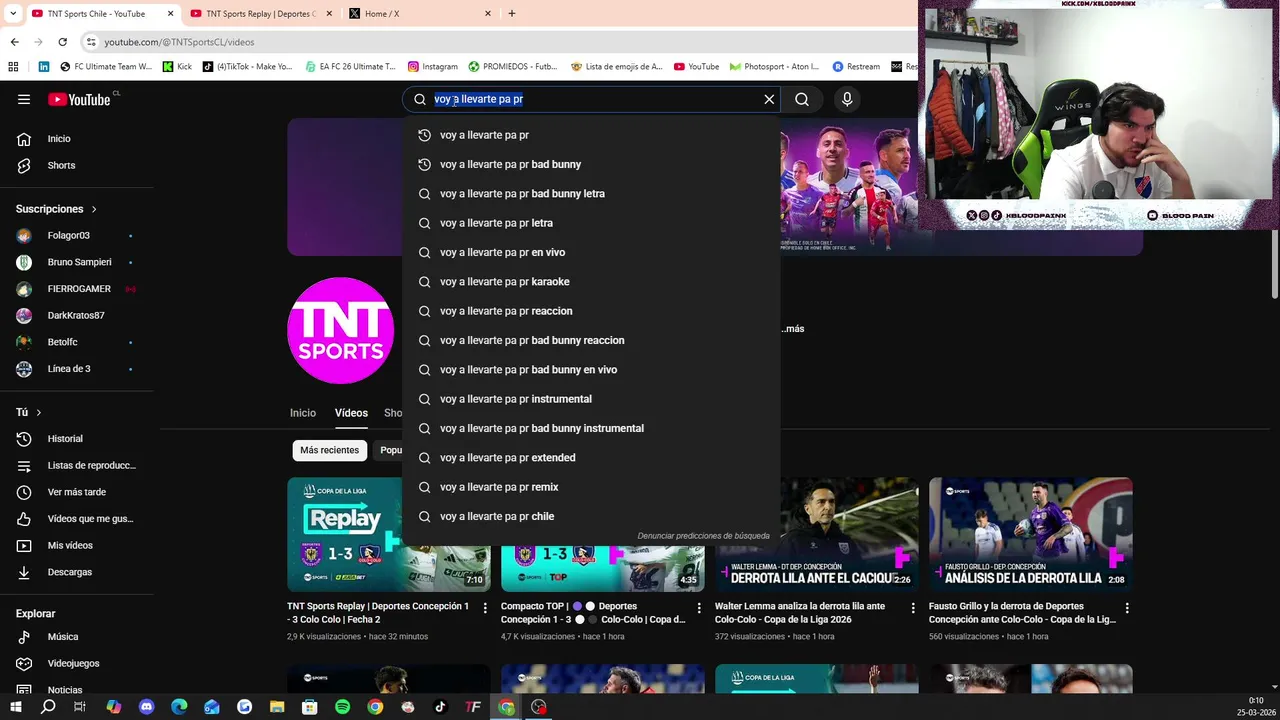The width and height of the screenshot is (1280, 720).
Task: Select suggestion 'bad bunny letra'
Action: (x=591, y=194)
